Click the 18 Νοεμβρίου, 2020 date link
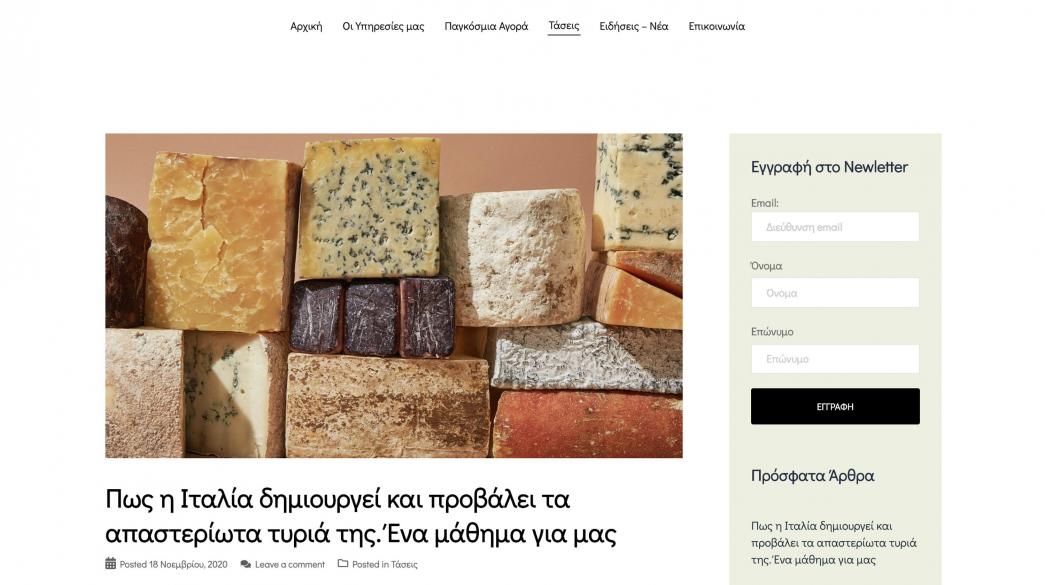Image resolution: width=1045 pixels, height=585 pixels. (x=188, y=564)
